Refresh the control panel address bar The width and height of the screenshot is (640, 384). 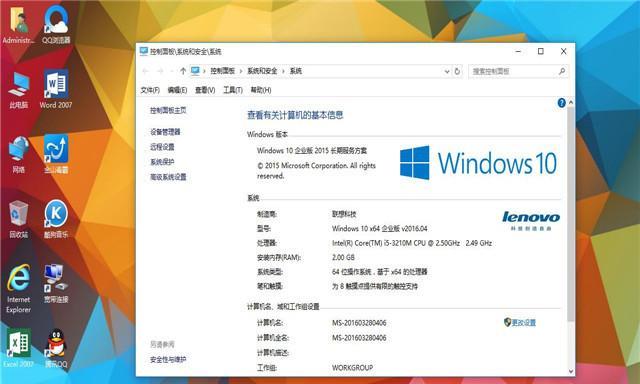pyautogui.click(x=457, y=71)
